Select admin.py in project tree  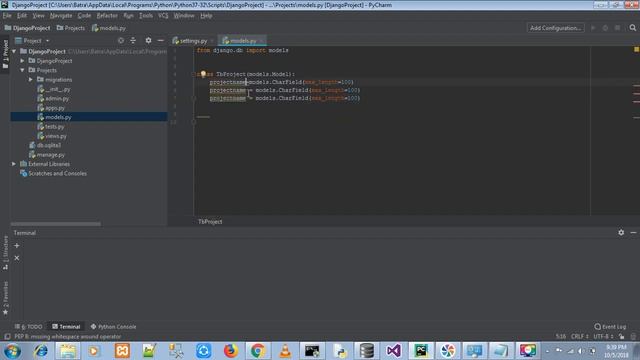coord(53,98)
